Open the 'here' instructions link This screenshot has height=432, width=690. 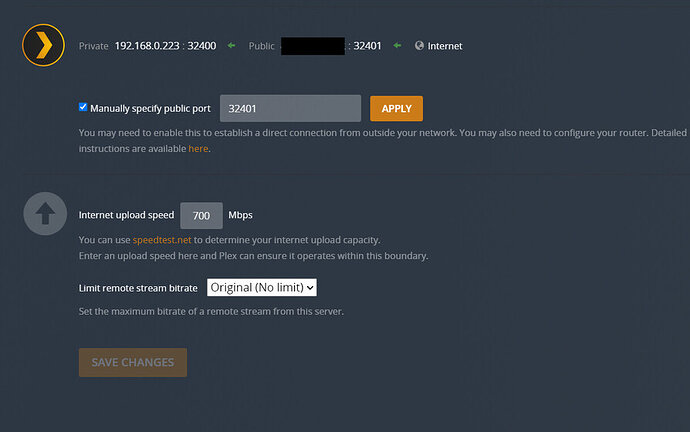(198, 149)
